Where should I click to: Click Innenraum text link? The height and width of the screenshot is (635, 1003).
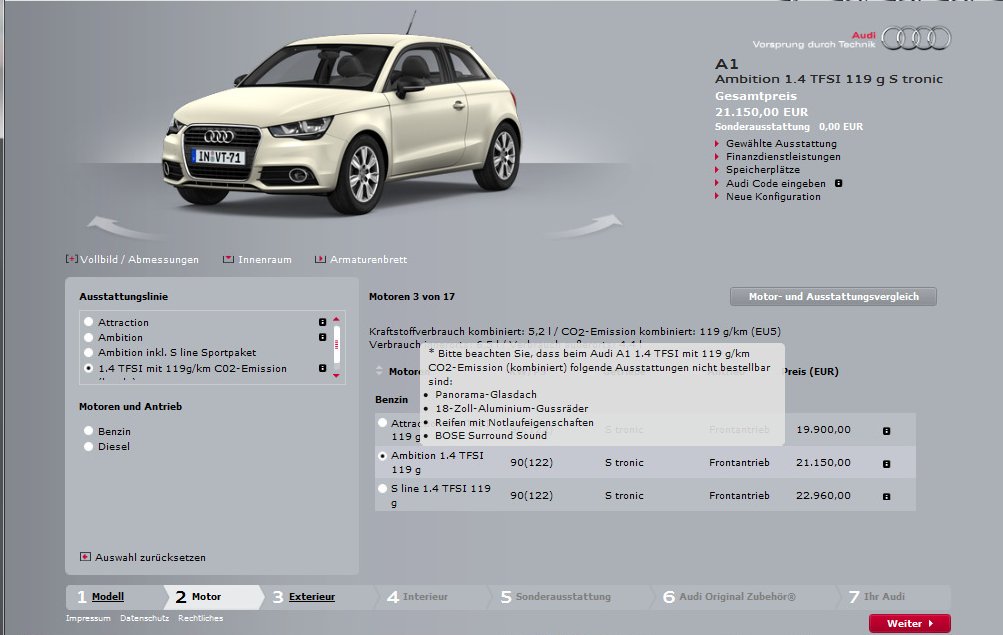pos(265,260)
